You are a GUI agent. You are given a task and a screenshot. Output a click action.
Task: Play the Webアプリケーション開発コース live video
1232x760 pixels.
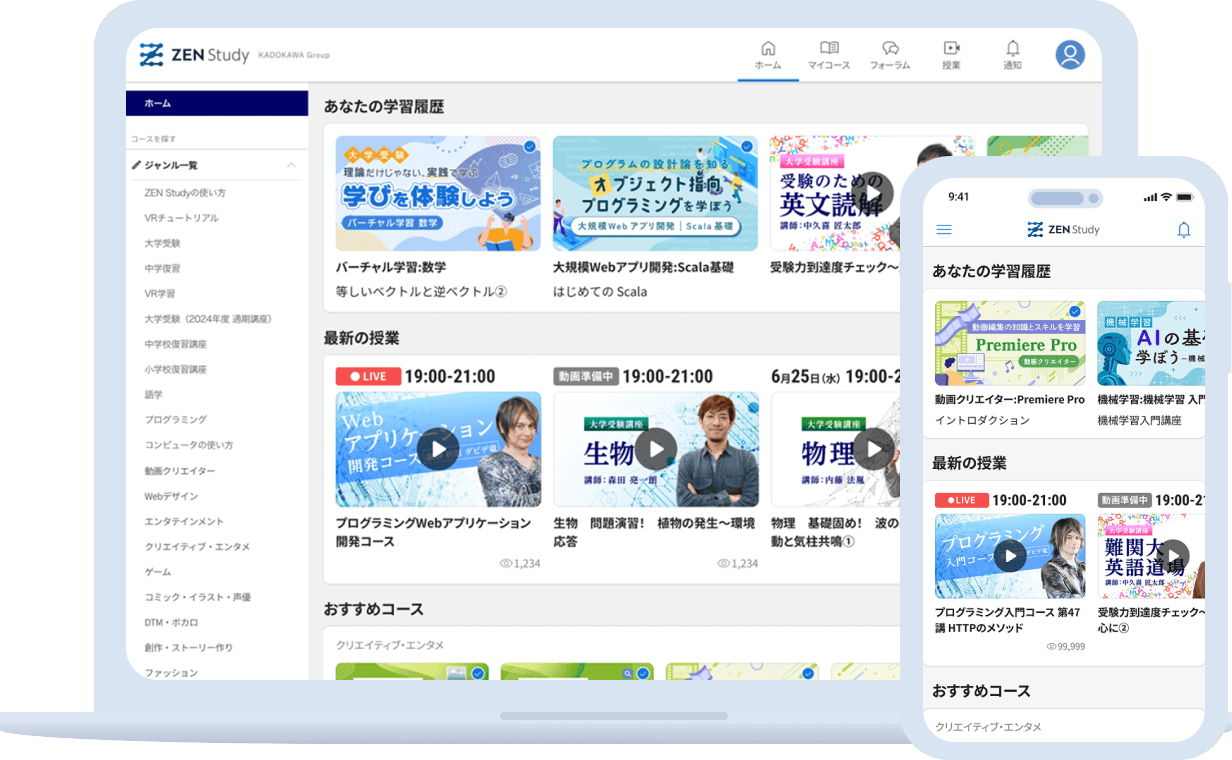438,449
